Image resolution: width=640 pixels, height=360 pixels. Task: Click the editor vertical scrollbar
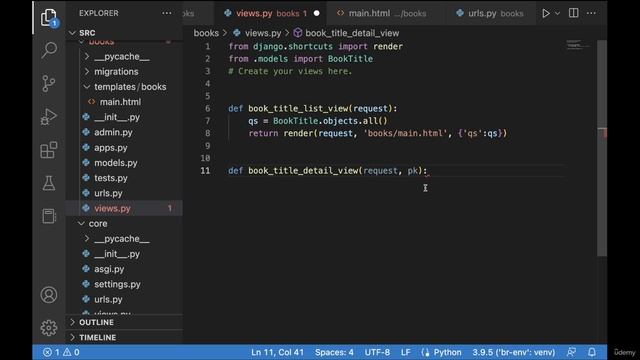tap(602, 148)
